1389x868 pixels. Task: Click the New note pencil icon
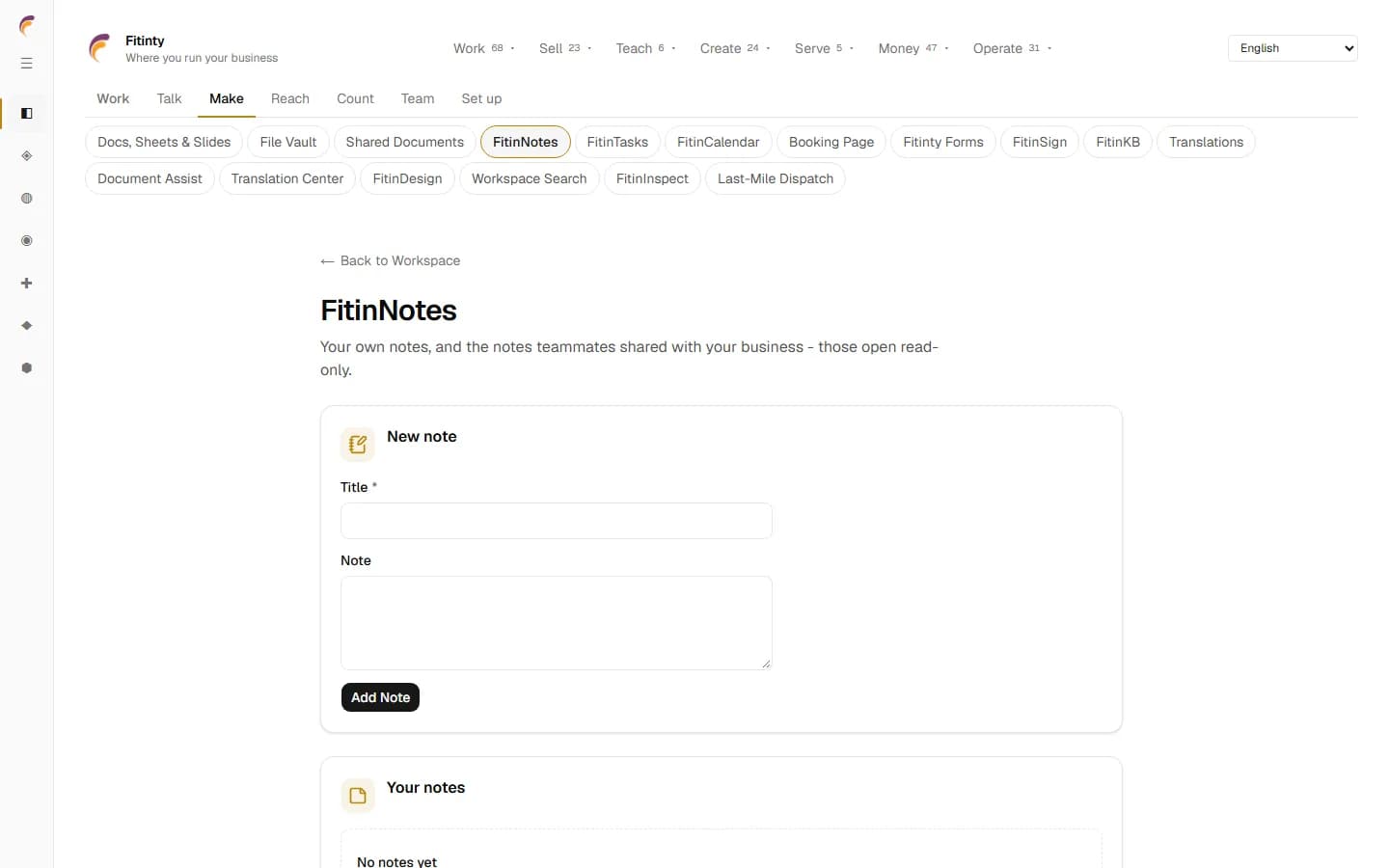(x=358, y=445)
